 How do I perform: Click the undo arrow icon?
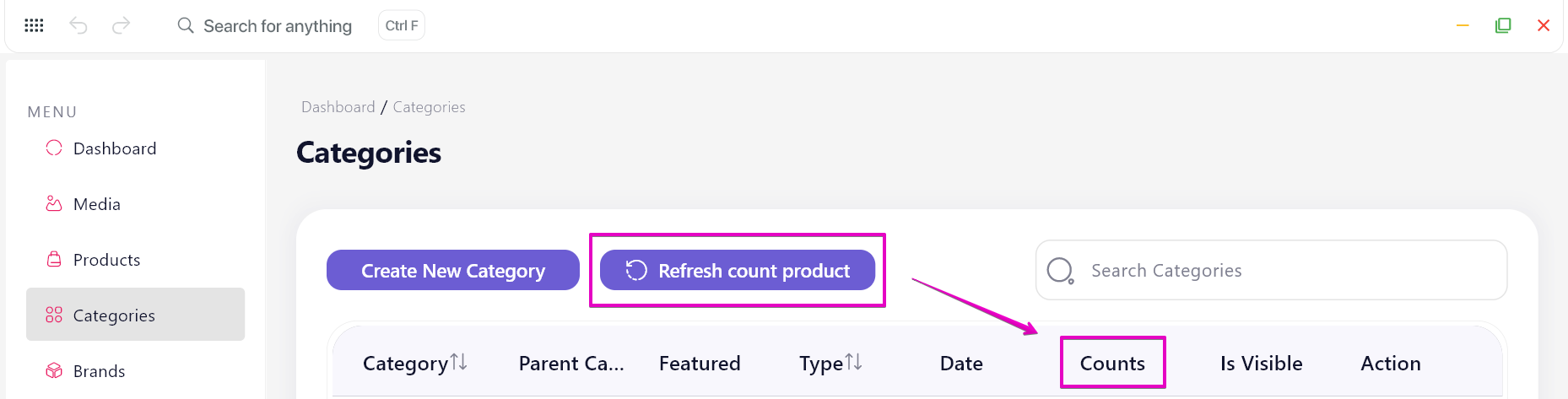click(78, 25)
